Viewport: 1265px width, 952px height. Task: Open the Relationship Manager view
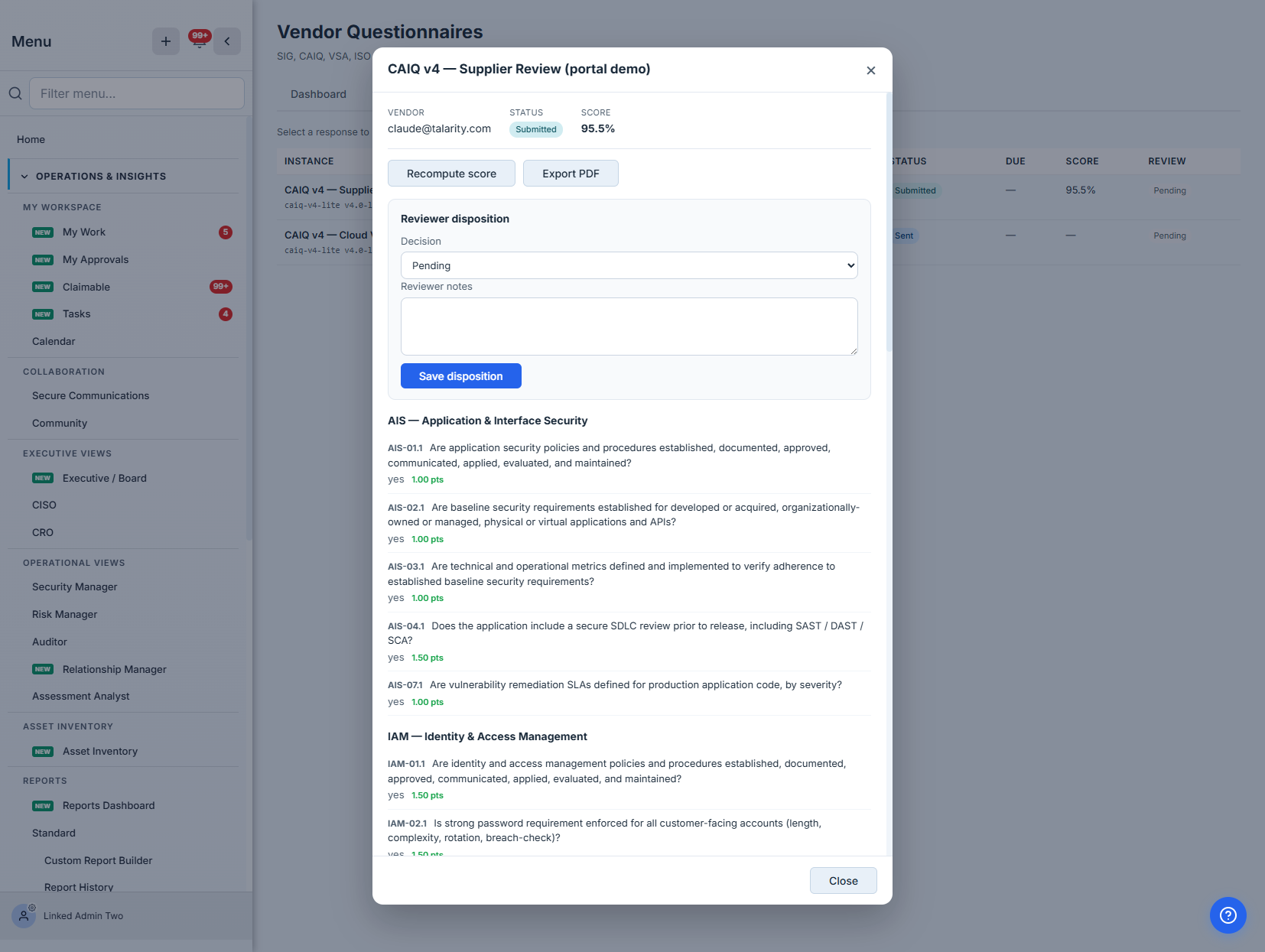(x=115, y=670)
